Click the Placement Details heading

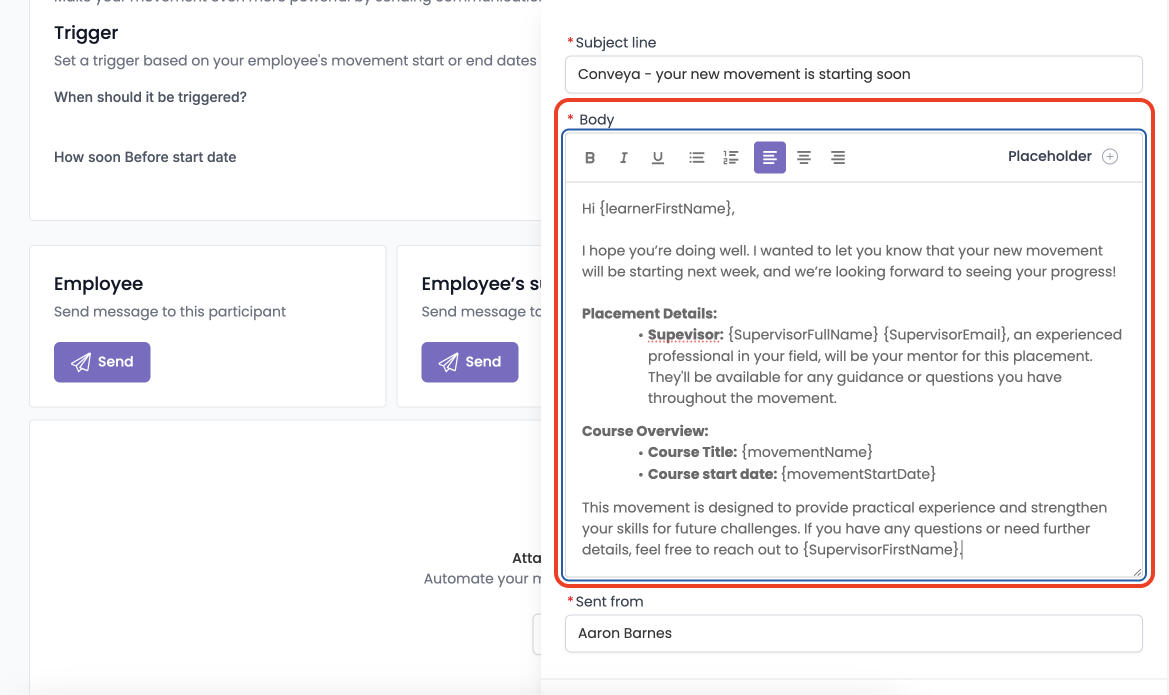coord(649,314)
